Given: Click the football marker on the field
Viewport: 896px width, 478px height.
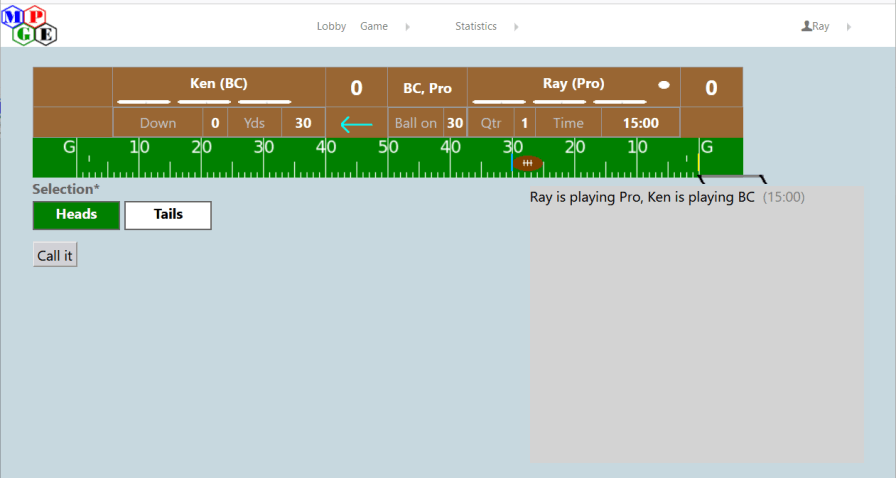Looking at the screenshot, I should (x=527, y=164).
